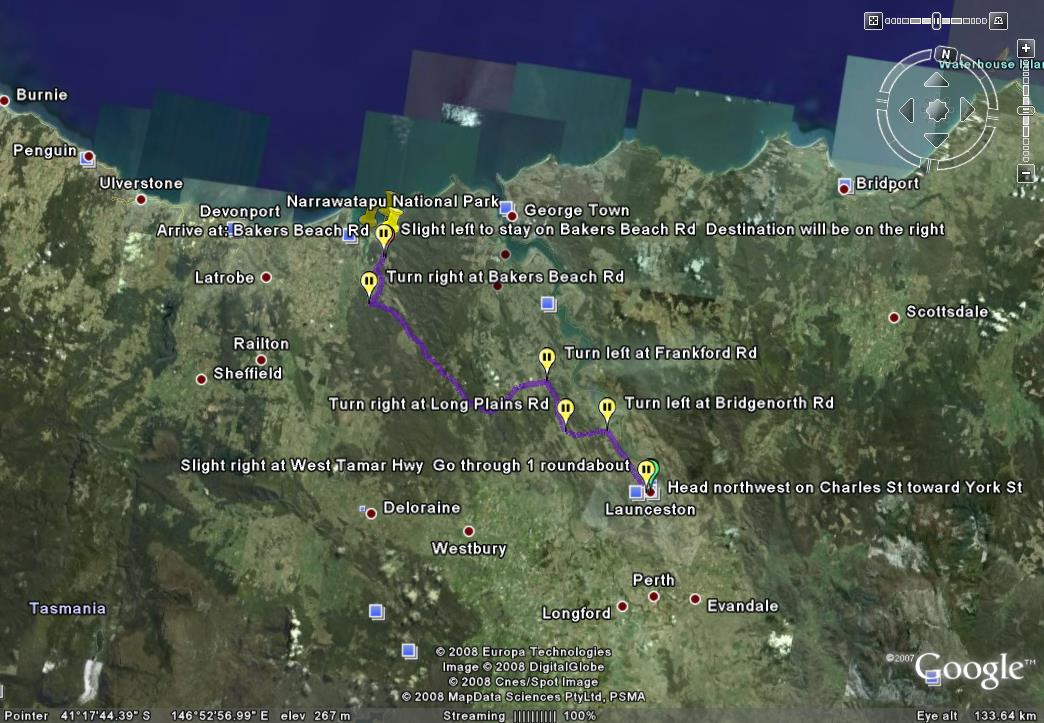Click the George Town place label
Screen dimensions: 1044x723
(576, 211)
